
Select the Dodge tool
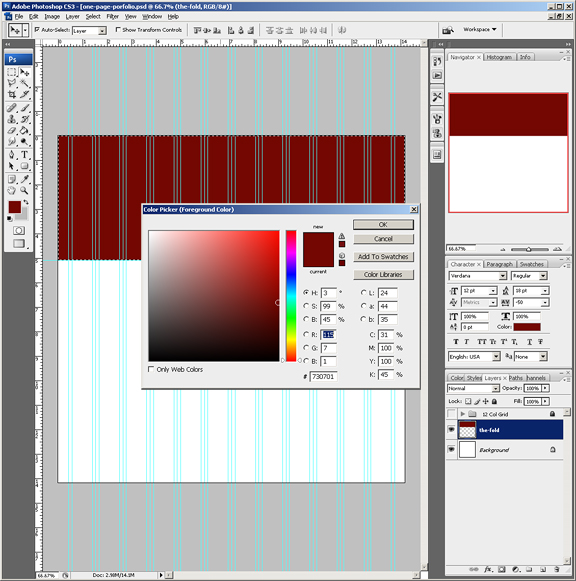click(24, 141)
